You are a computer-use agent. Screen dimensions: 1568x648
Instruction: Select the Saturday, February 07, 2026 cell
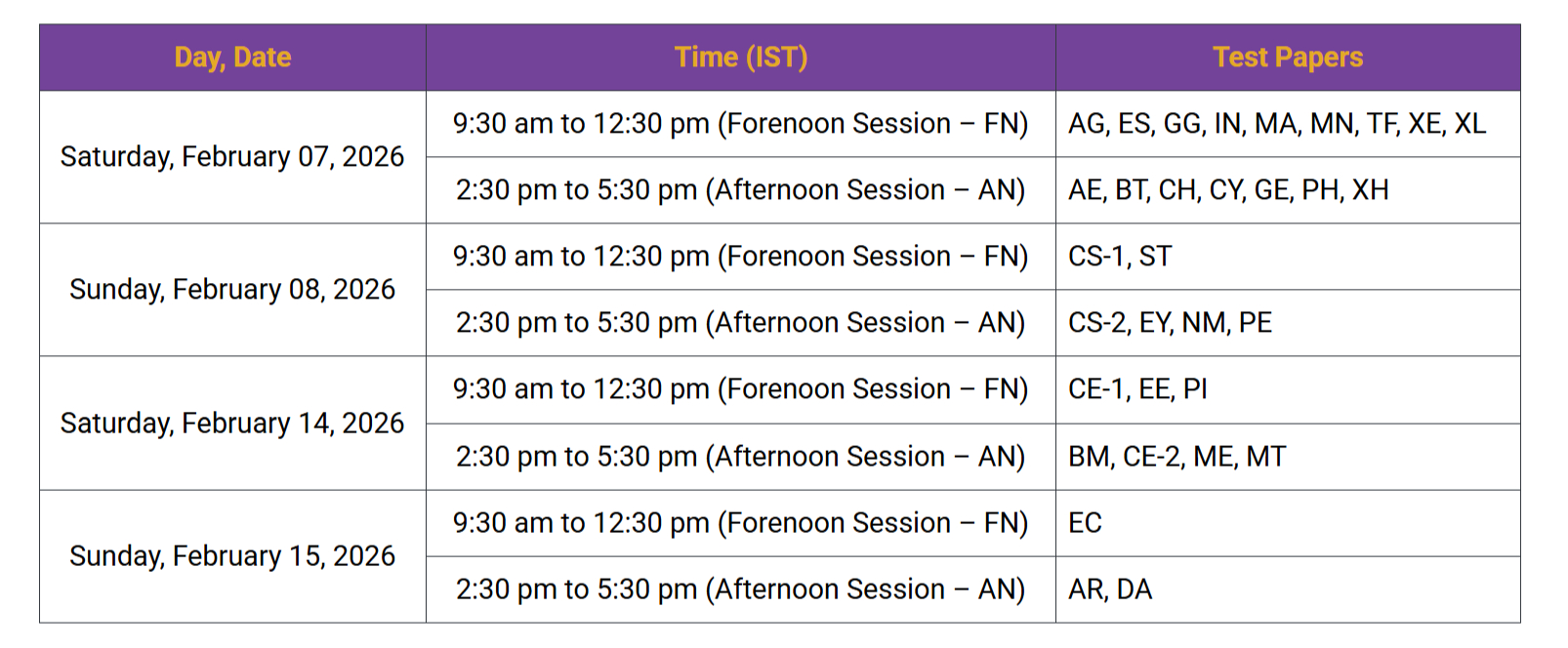[232, 157]
